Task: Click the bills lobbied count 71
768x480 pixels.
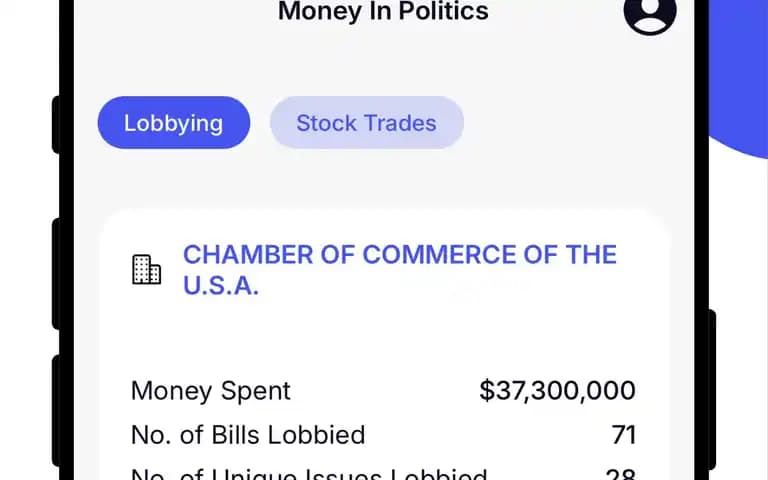Action: (x=624, y=435)
